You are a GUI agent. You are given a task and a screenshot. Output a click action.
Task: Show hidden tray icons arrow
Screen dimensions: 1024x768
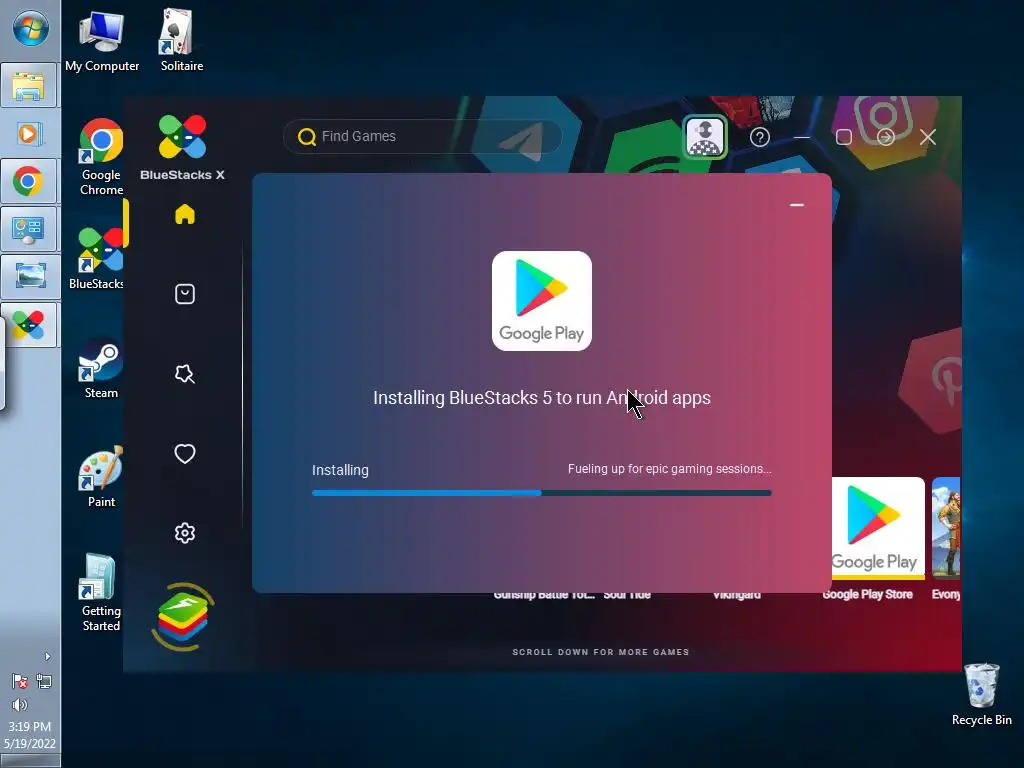47,656
